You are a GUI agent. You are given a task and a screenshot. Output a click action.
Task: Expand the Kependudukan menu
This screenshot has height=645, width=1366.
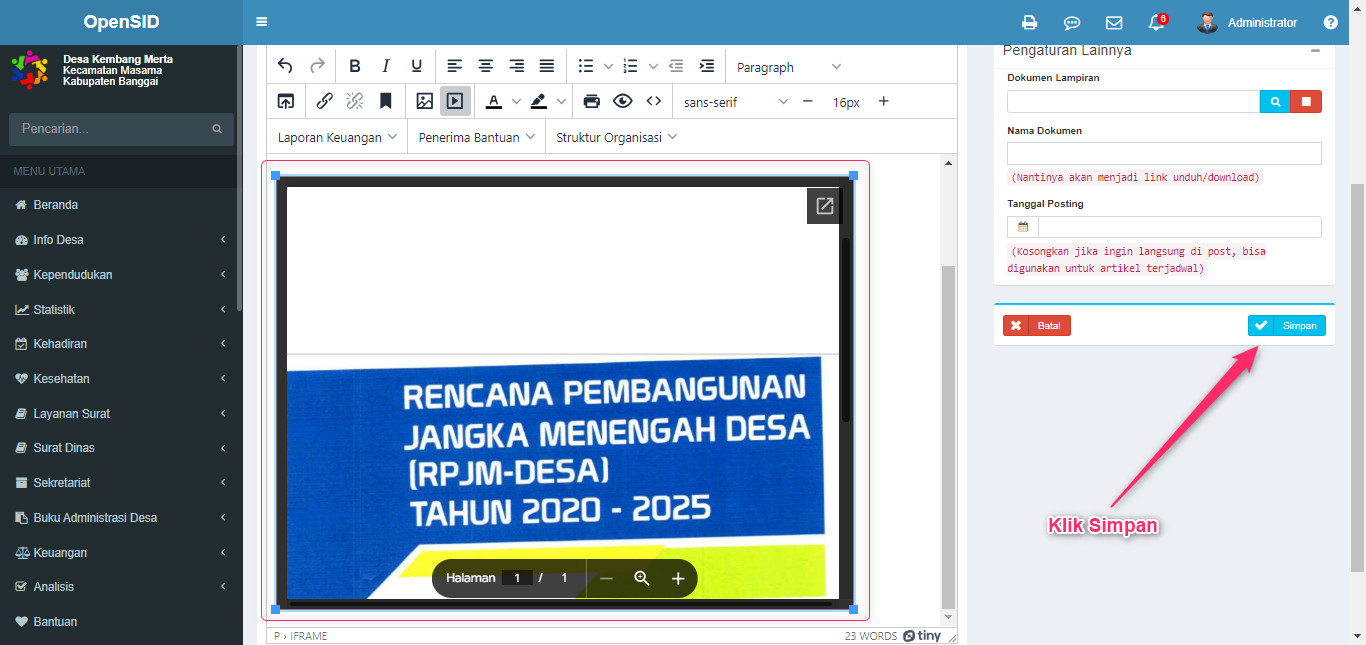[x=120, y=274]
